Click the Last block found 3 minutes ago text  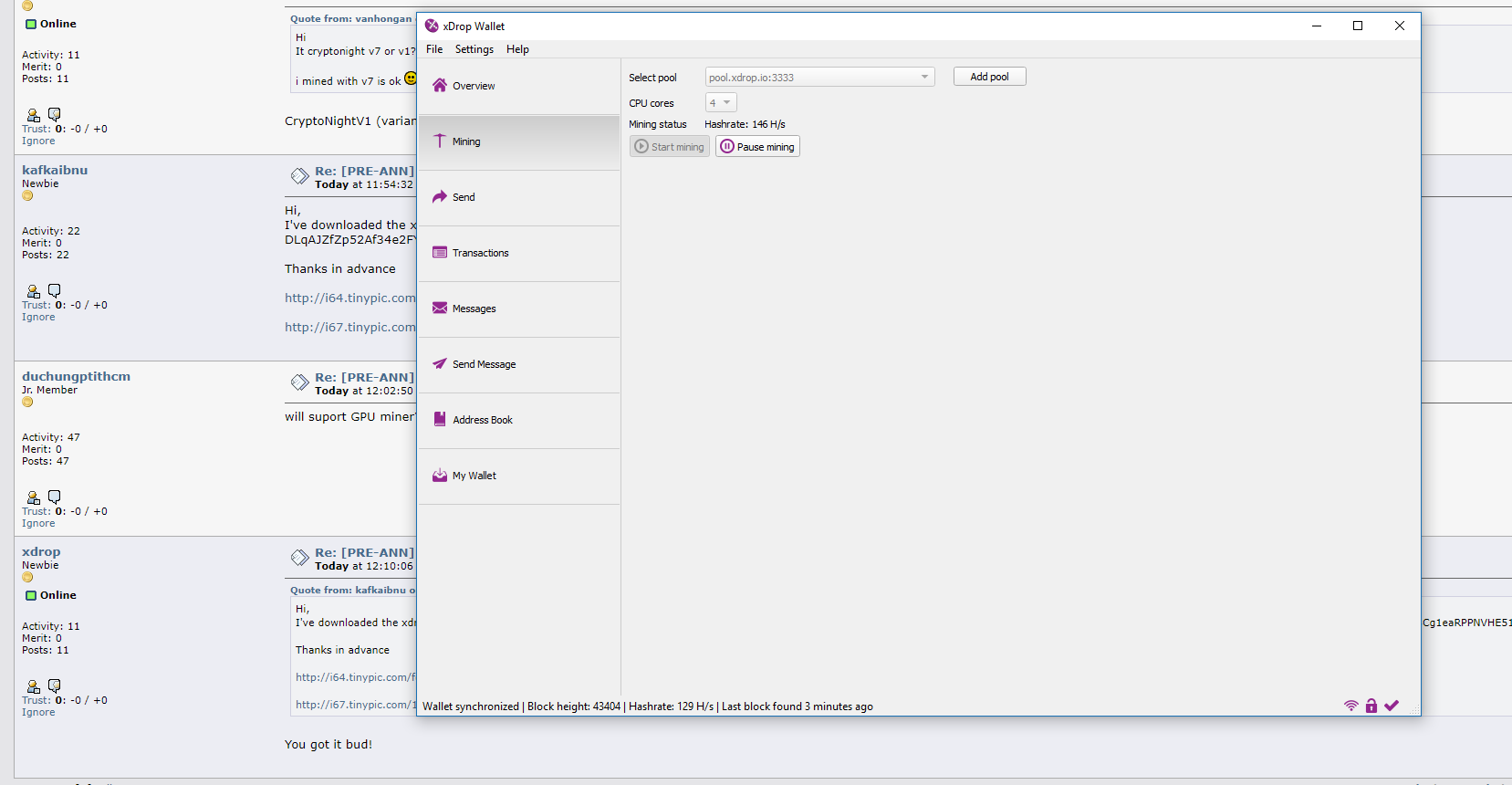[x=798, y=706]
